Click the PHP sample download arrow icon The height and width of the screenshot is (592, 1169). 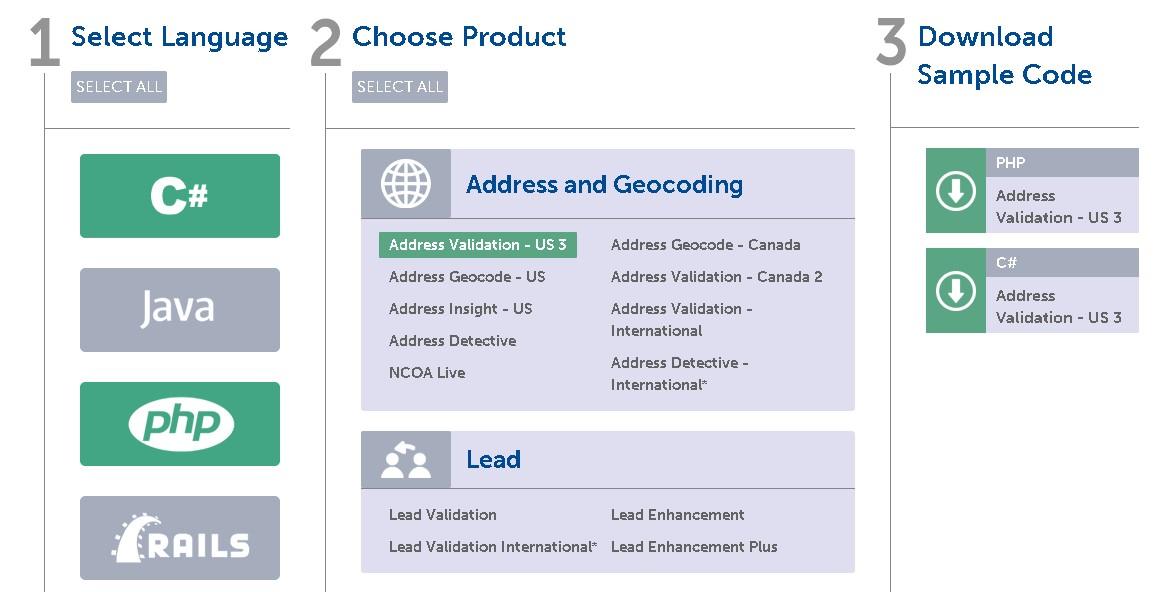(956, 191)
